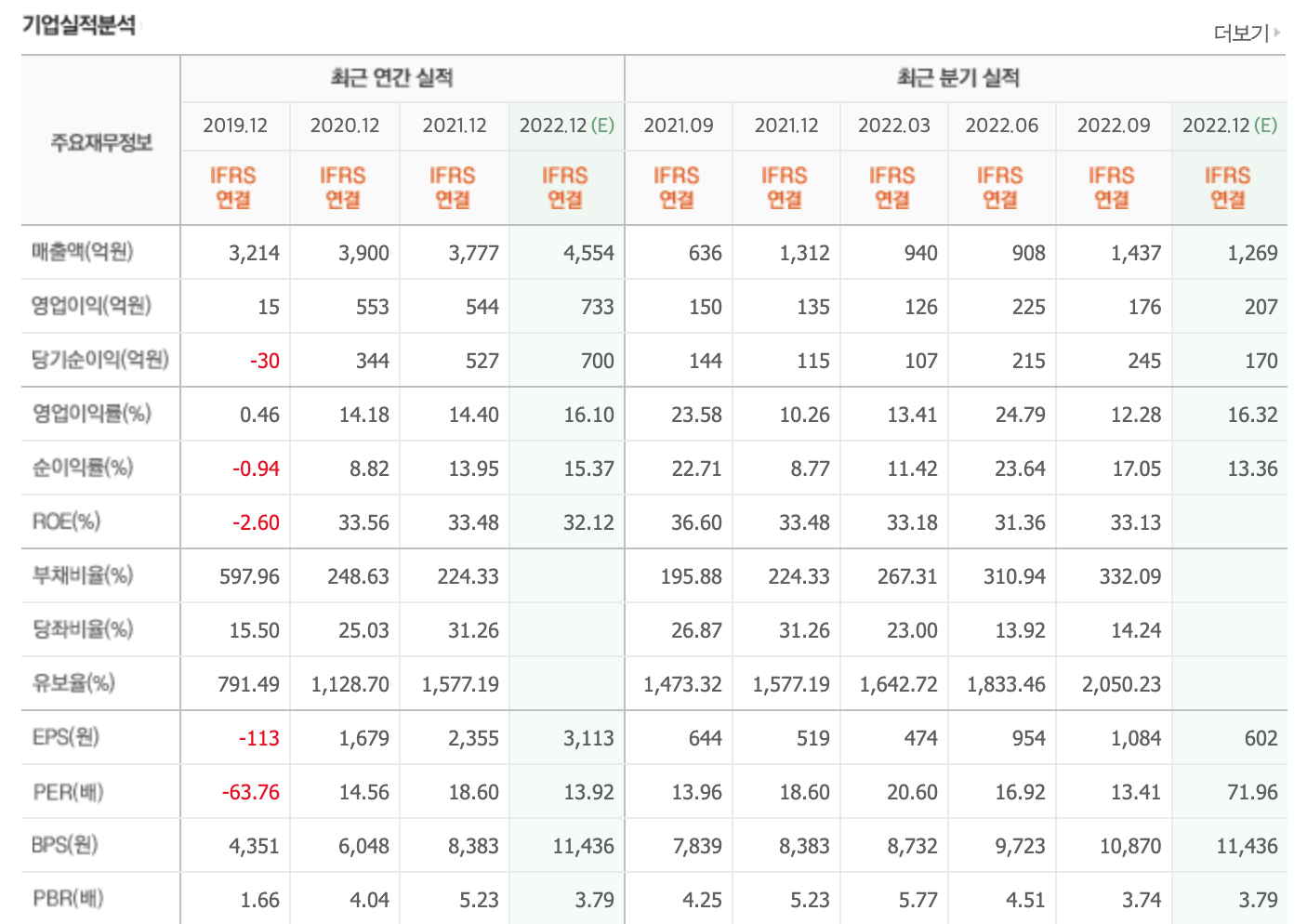1307x924 pixels.
Task: Click the 36.60 ROE value
Action: click(697, 522)
